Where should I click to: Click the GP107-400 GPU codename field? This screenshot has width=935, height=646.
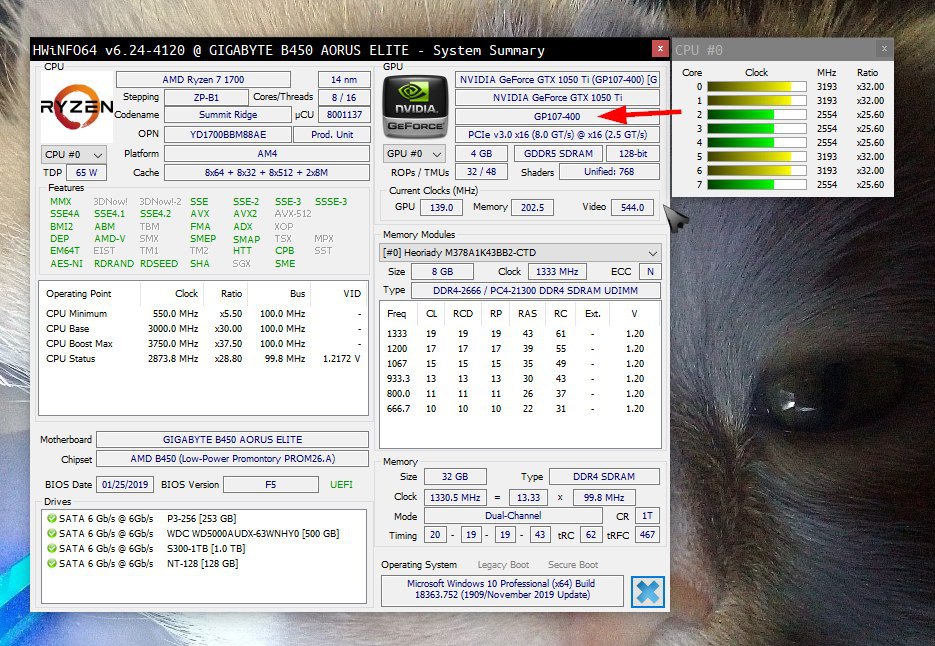(557, 116)
